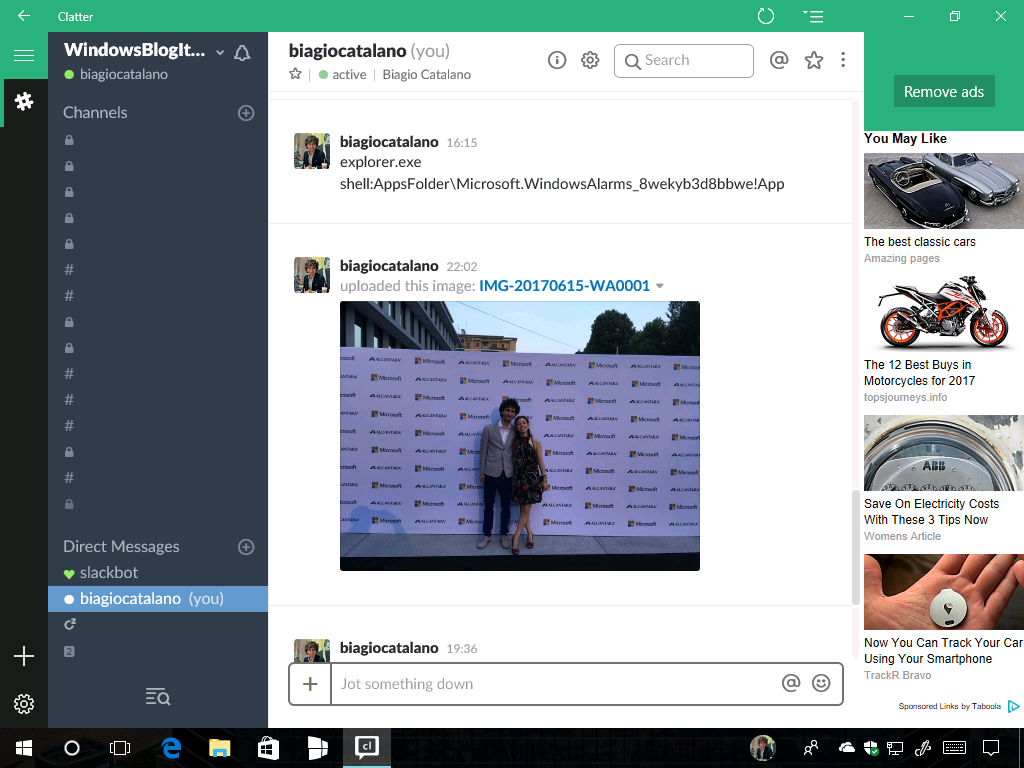Launch Microsoft Edge from the taskbar
The image size is (1024, 768).
171,748
